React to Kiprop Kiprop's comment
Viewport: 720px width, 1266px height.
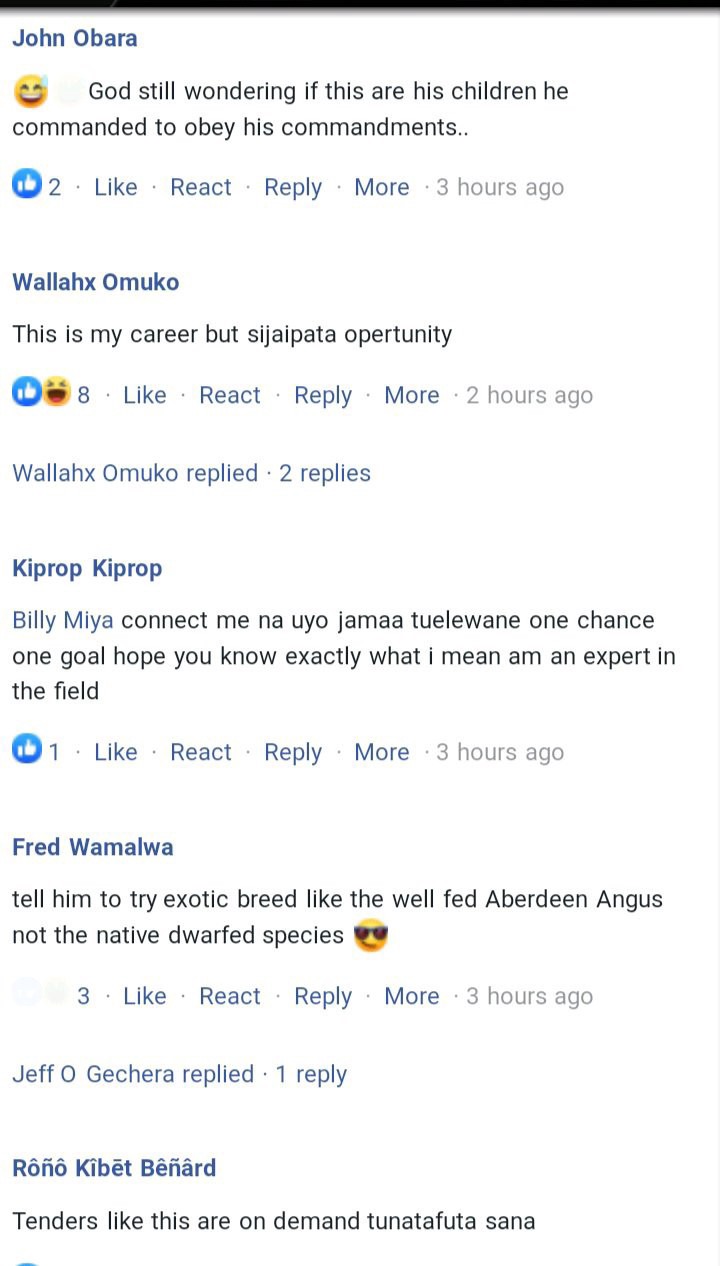click(201, 752)
